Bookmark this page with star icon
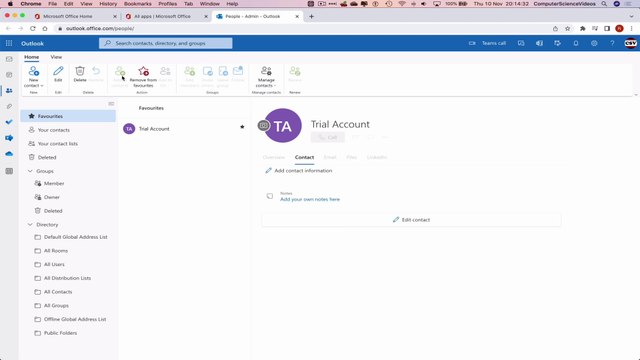Viewport: 640px width, 360px height. (x=567, y=29)
